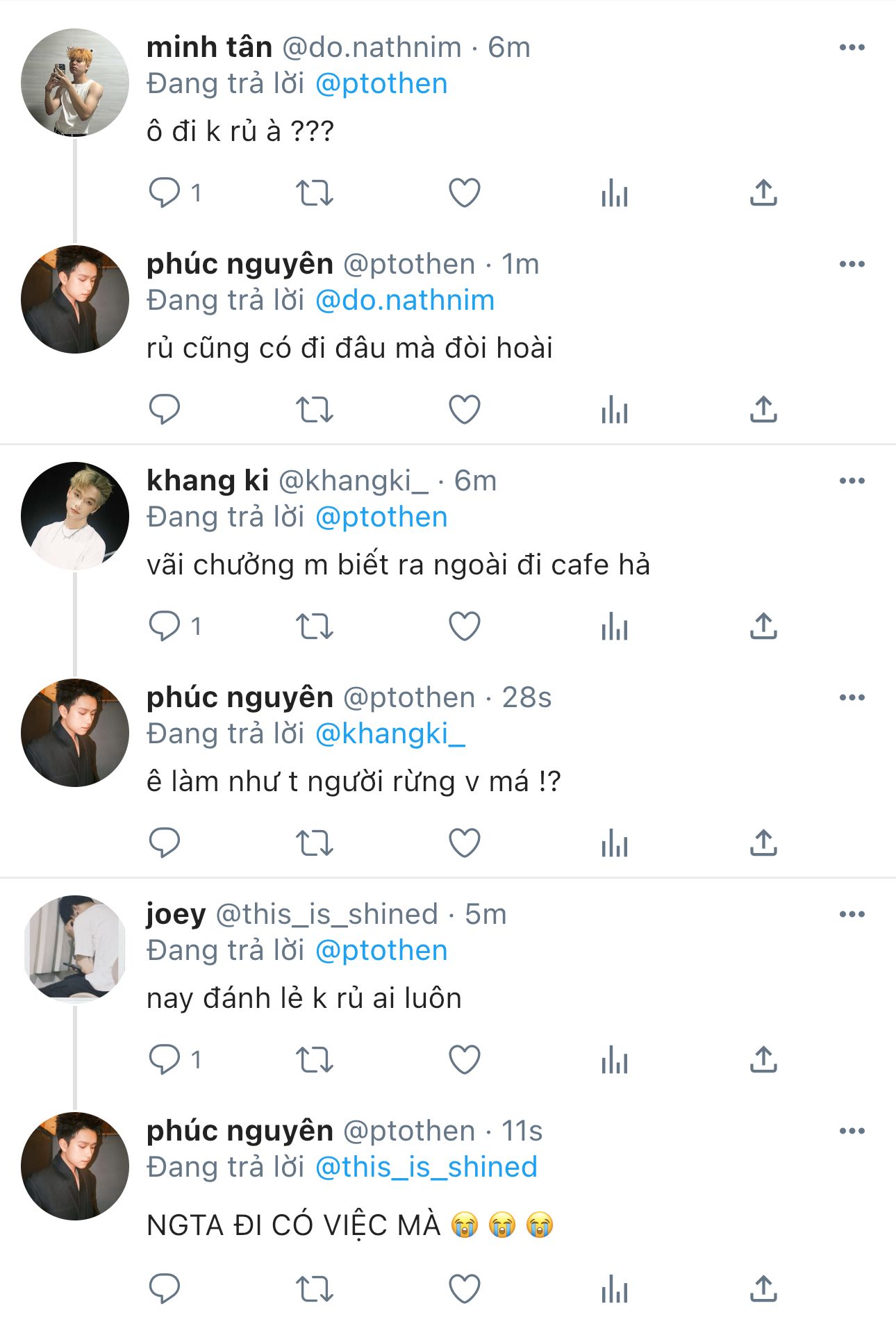Image resolution: width=896 pixels, height=1317 pixels.
Task: Like khang ki's tweet
Action: (465, 626)
